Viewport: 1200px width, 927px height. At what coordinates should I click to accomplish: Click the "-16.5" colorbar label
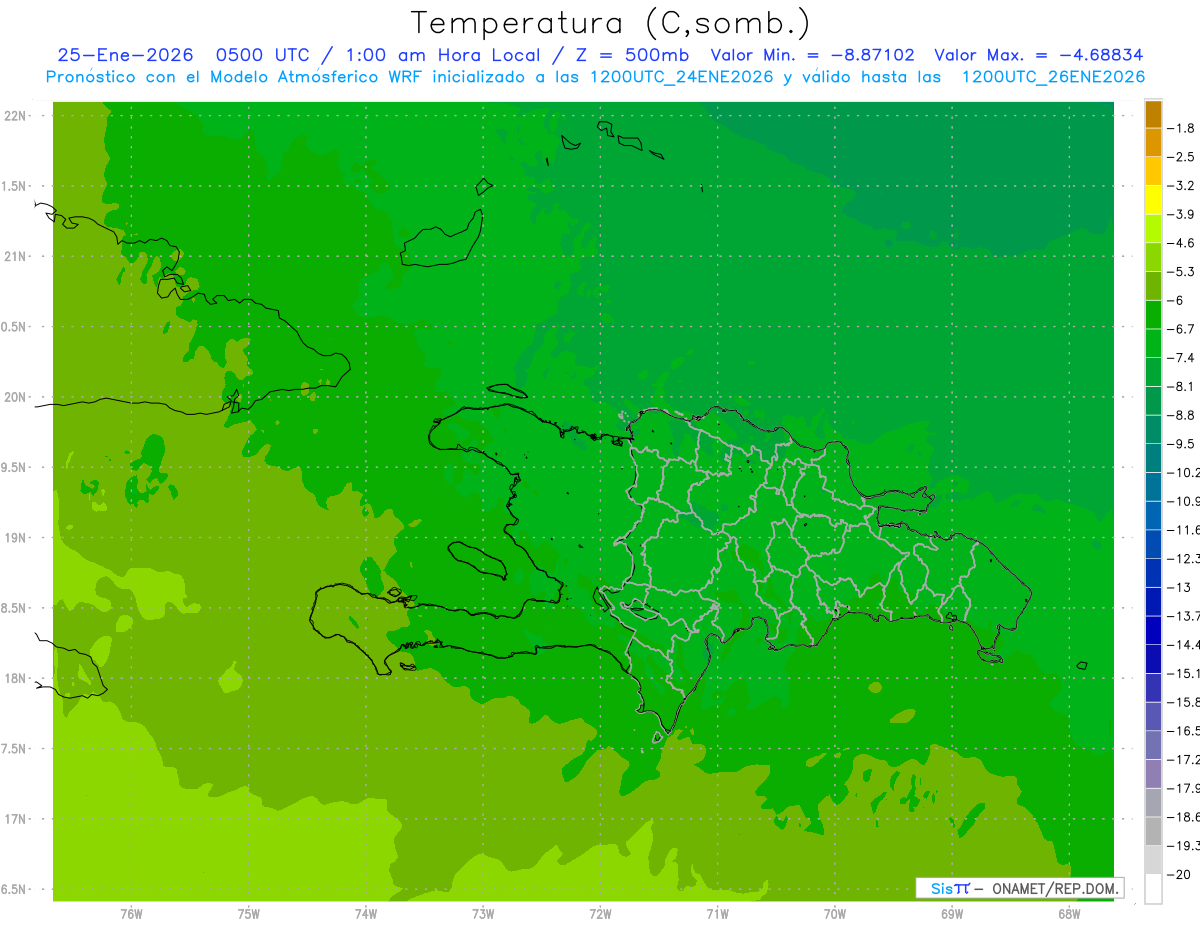(x=1184, y=731)
